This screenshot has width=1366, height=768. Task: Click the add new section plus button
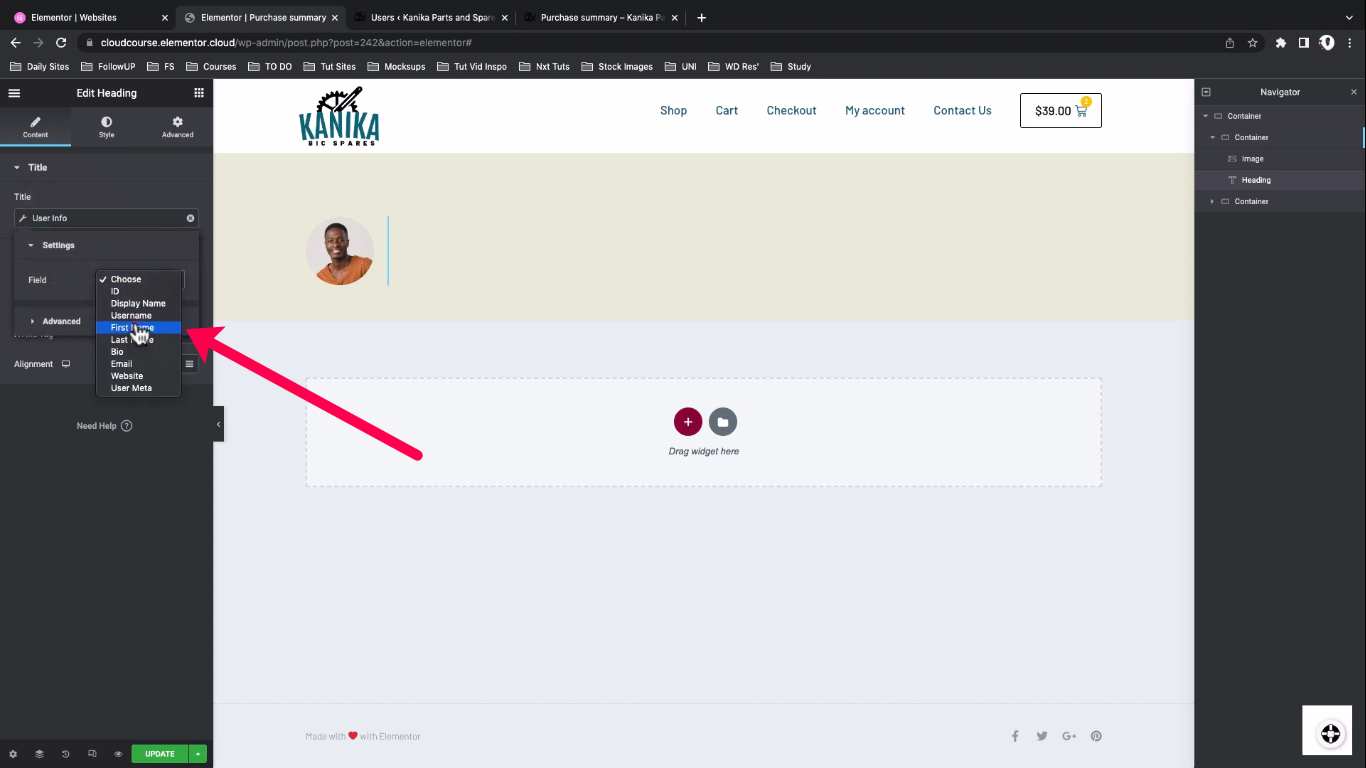[x=688, y=422]
